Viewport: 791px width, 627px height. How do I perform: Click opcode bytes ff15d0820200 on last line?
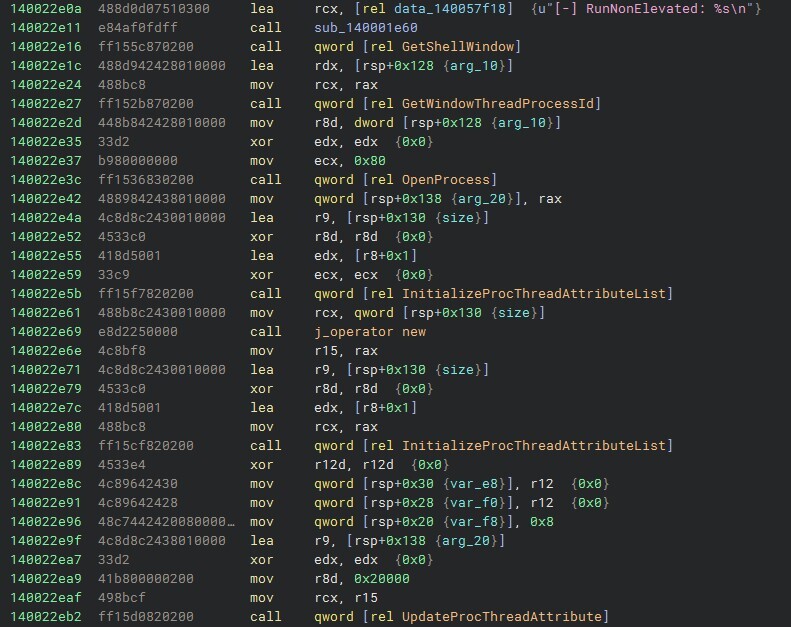146,616
